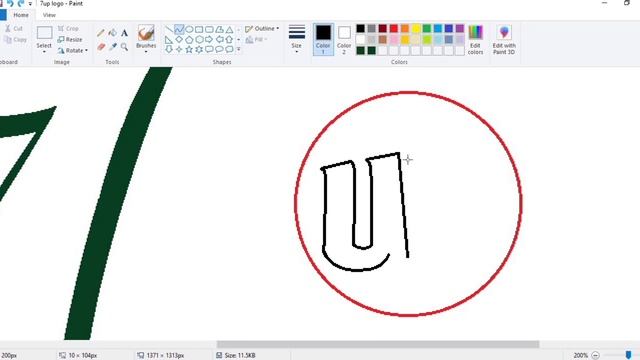Choose the Down arrow shape
640x360 pixels.
169,49
